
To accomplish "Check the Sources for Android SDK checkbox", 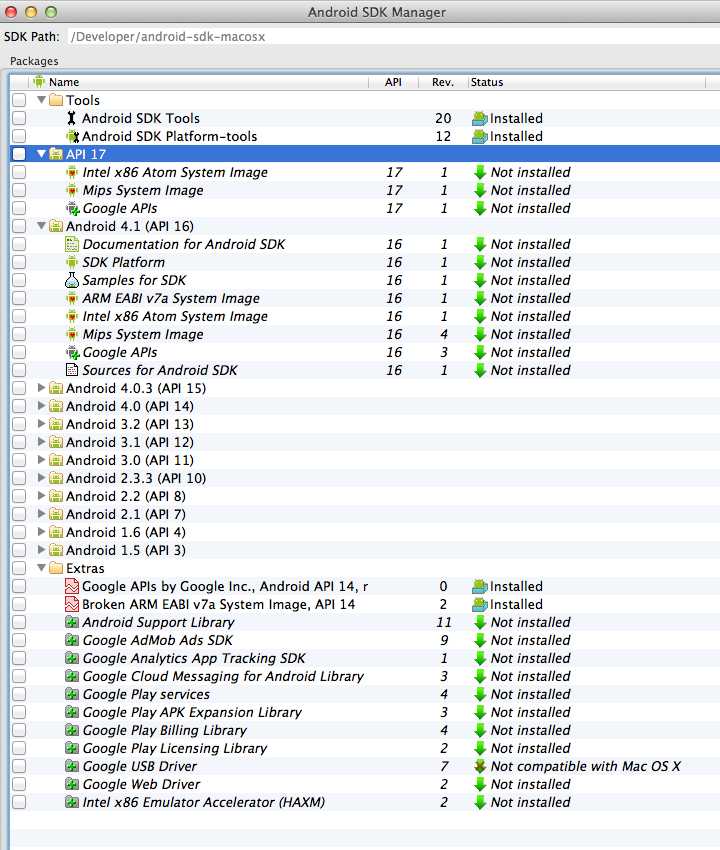I will 19,370.
